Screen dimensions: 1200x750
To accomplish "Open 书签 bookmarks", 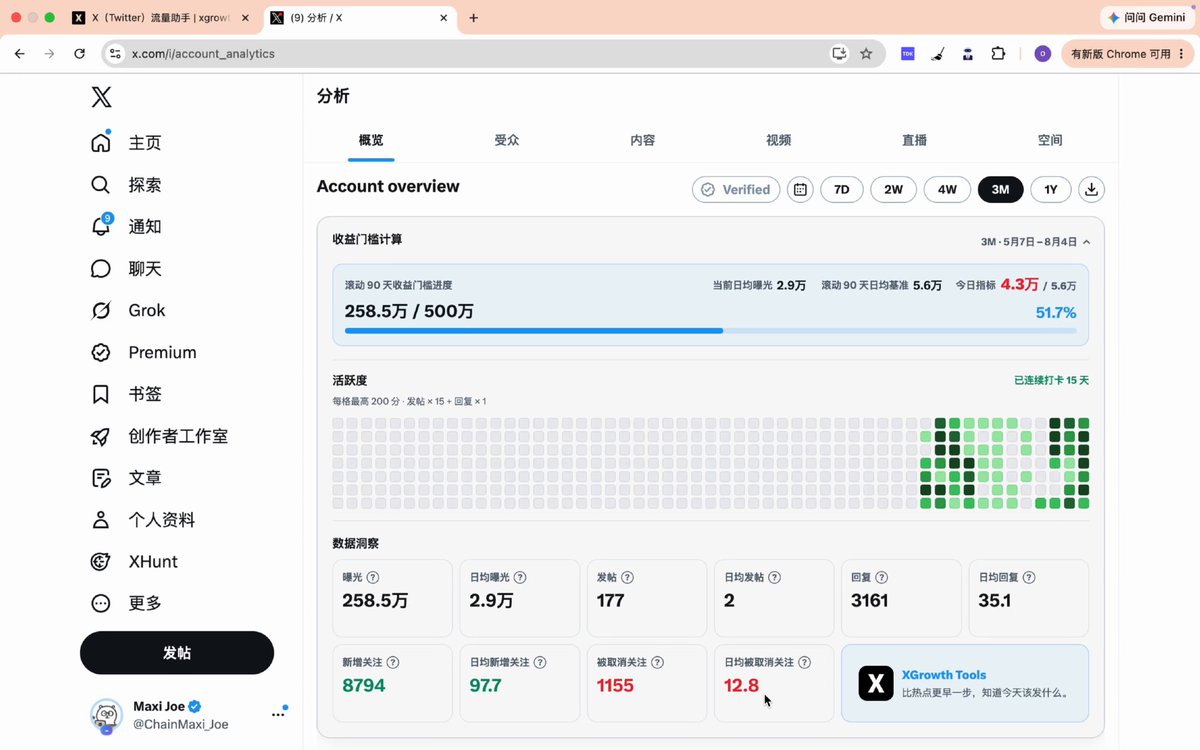I will 126,395.
